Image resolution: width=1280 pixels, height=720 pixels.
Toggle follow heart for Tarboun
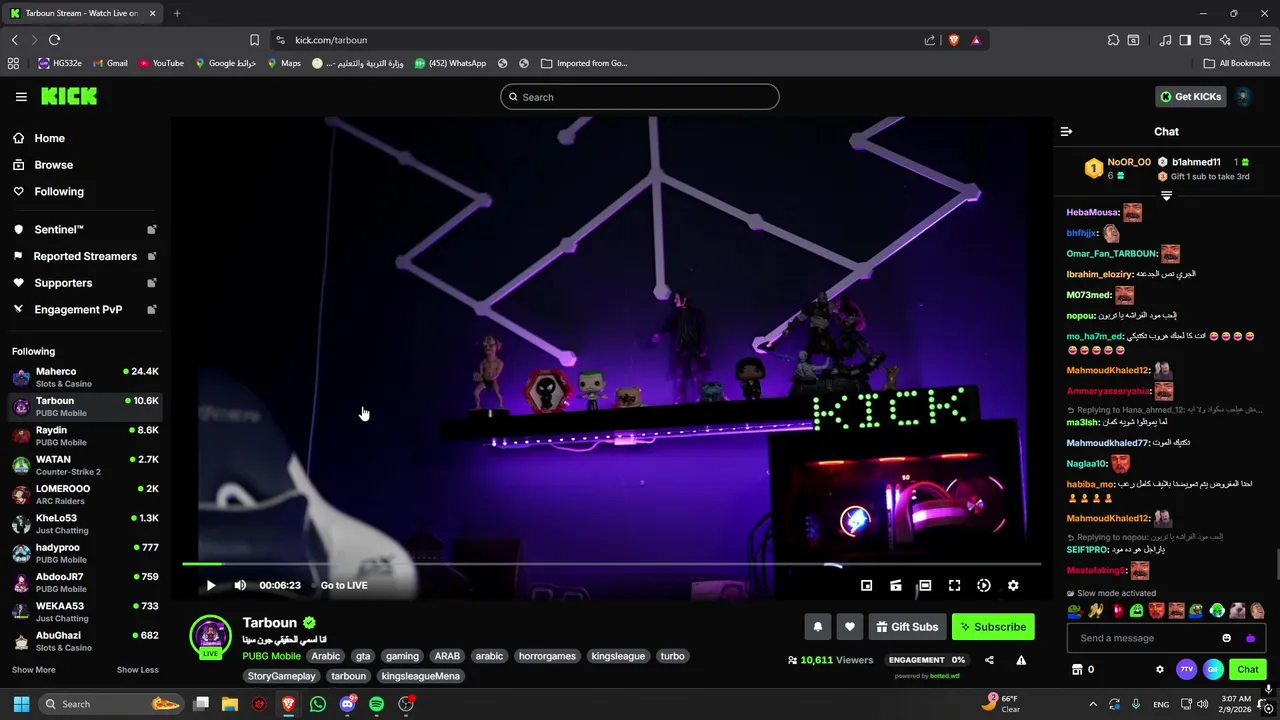point(850,627)
